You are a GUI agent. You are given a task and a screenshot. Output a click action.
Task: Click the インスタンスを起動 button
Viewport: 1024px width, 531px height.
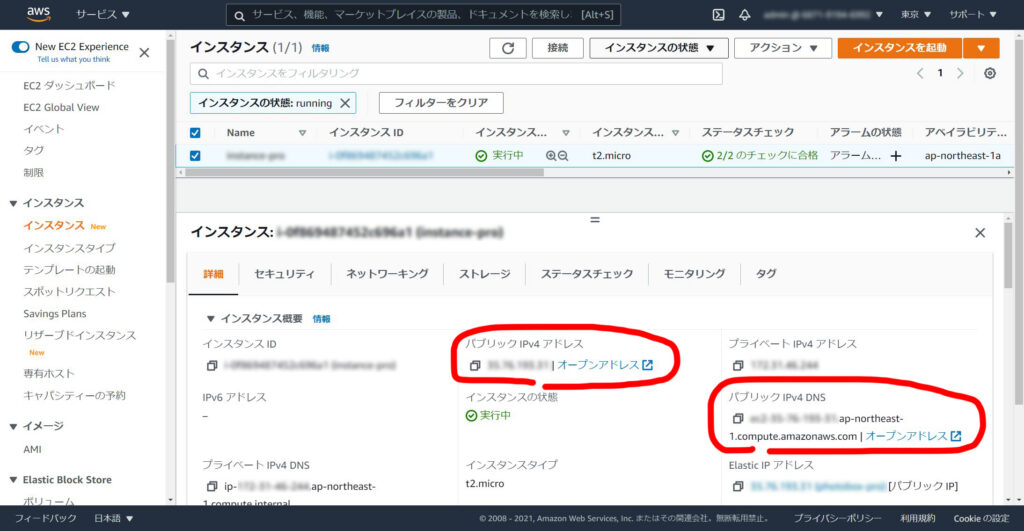tap(899, 48)
